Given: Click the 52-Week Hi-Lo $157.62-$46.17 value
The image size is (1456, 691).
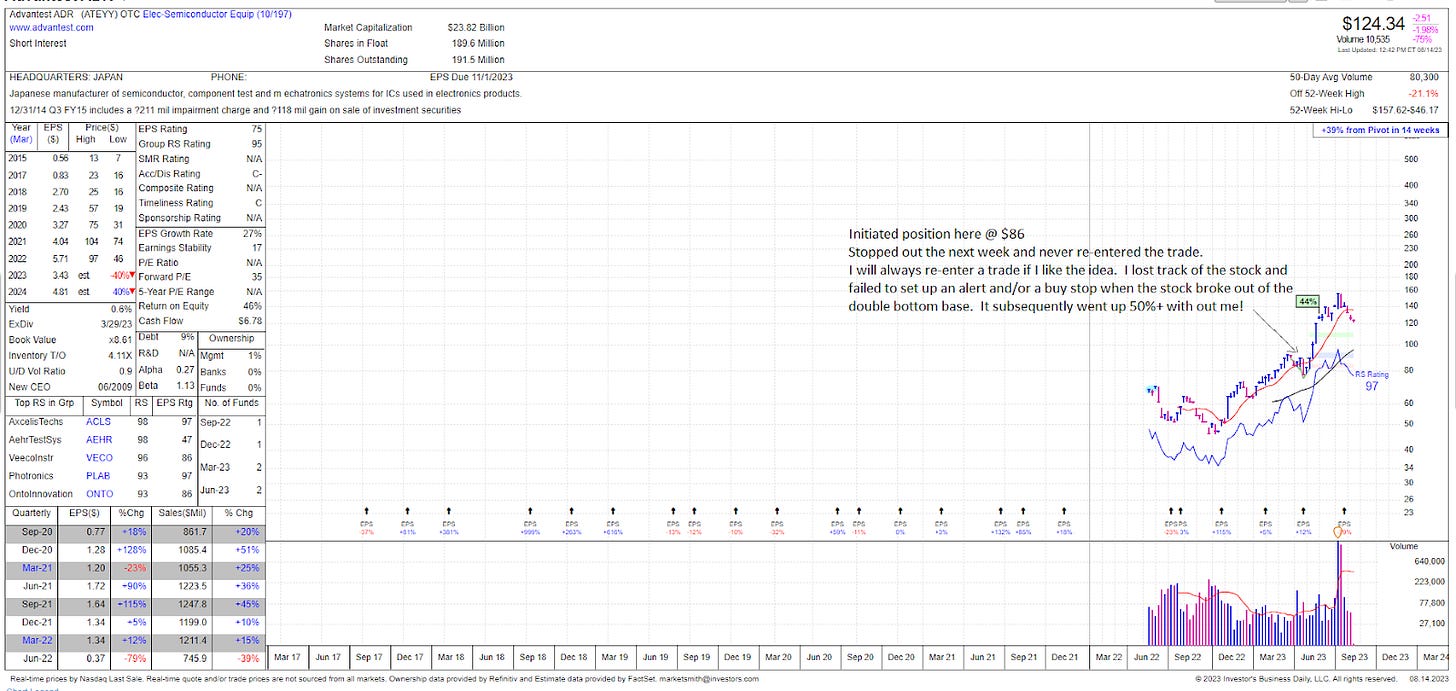Looking at the screenshot, I should [1407, 110].
